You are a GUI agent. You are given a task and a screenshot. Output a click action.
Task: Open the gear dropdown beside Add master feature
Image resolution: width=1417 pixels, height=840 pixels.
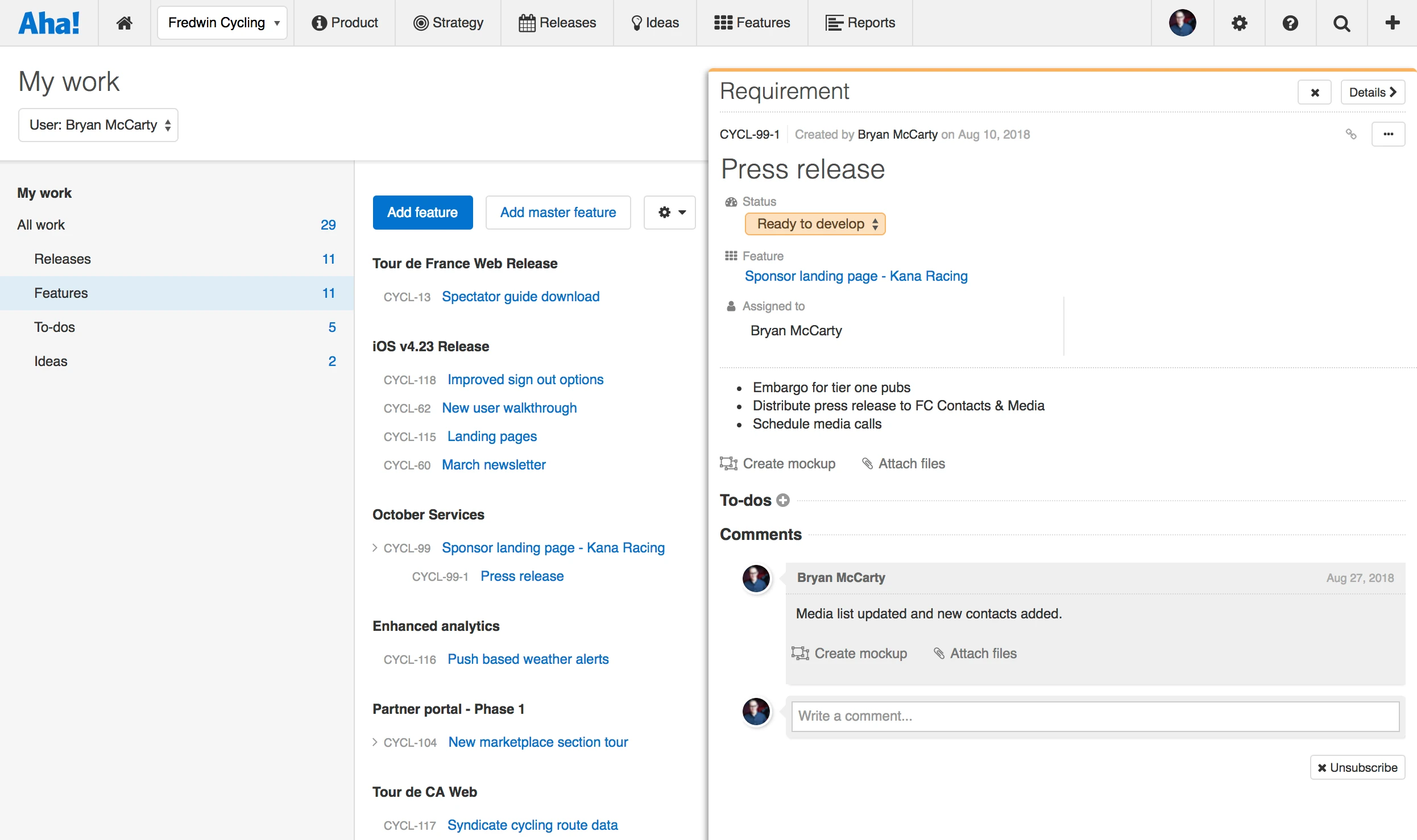coord(669,213)
